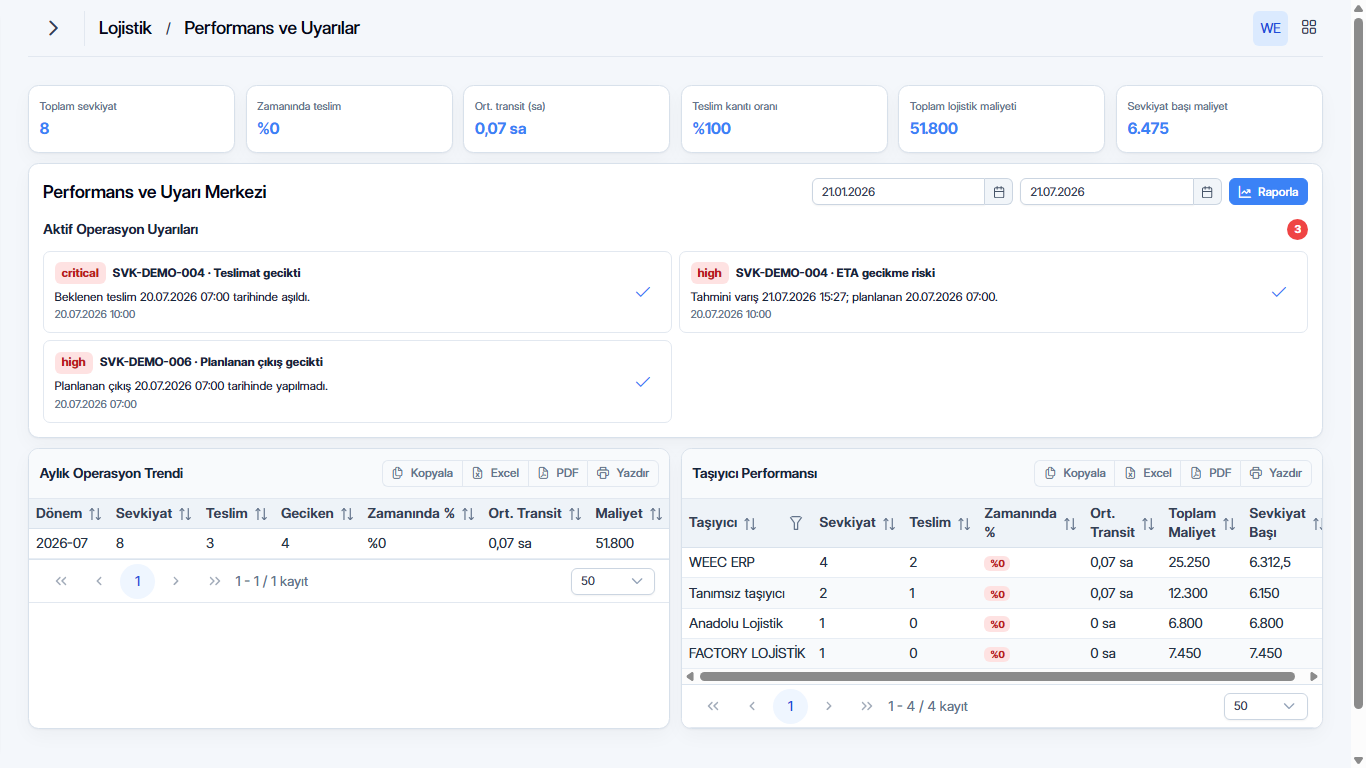This screenshot has height=768, width=1366.
Task: Click the page vertical scrollbar
Action: point(1358,362)
